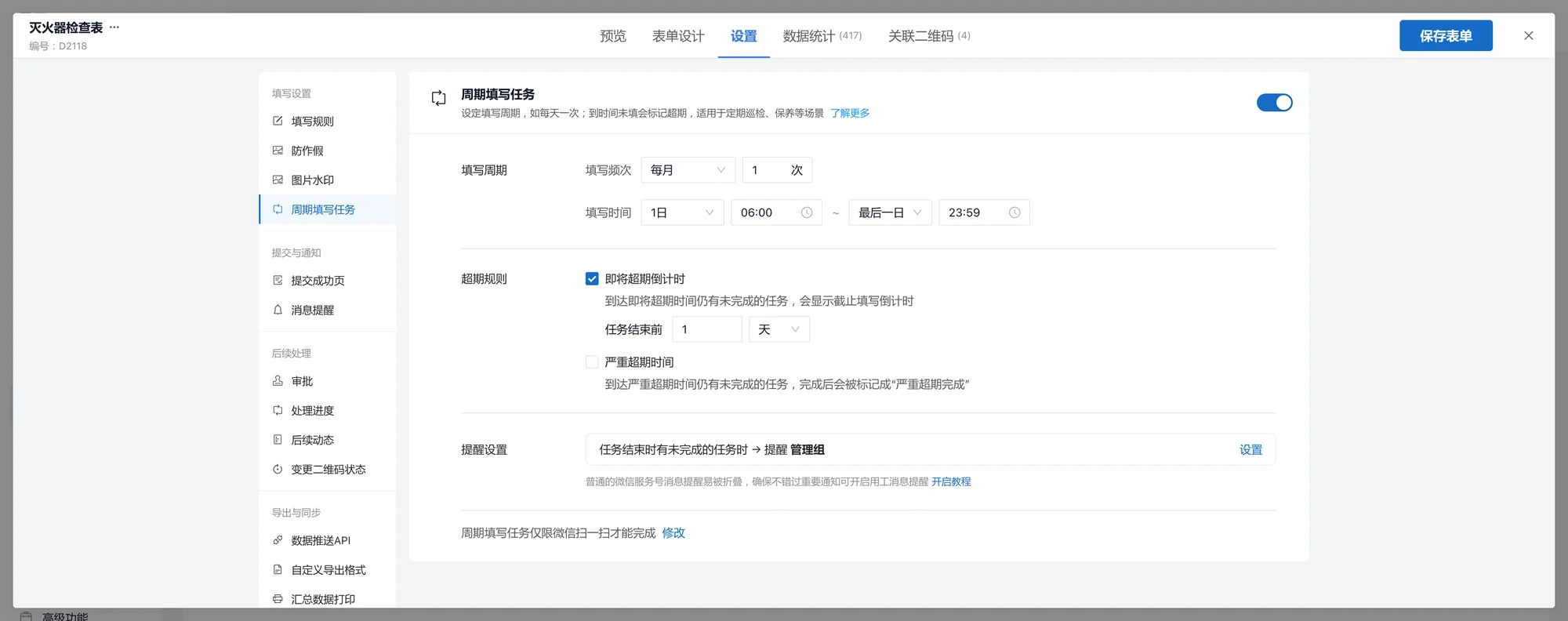Click the 消息提醒 bell icon

click(278, 310)
